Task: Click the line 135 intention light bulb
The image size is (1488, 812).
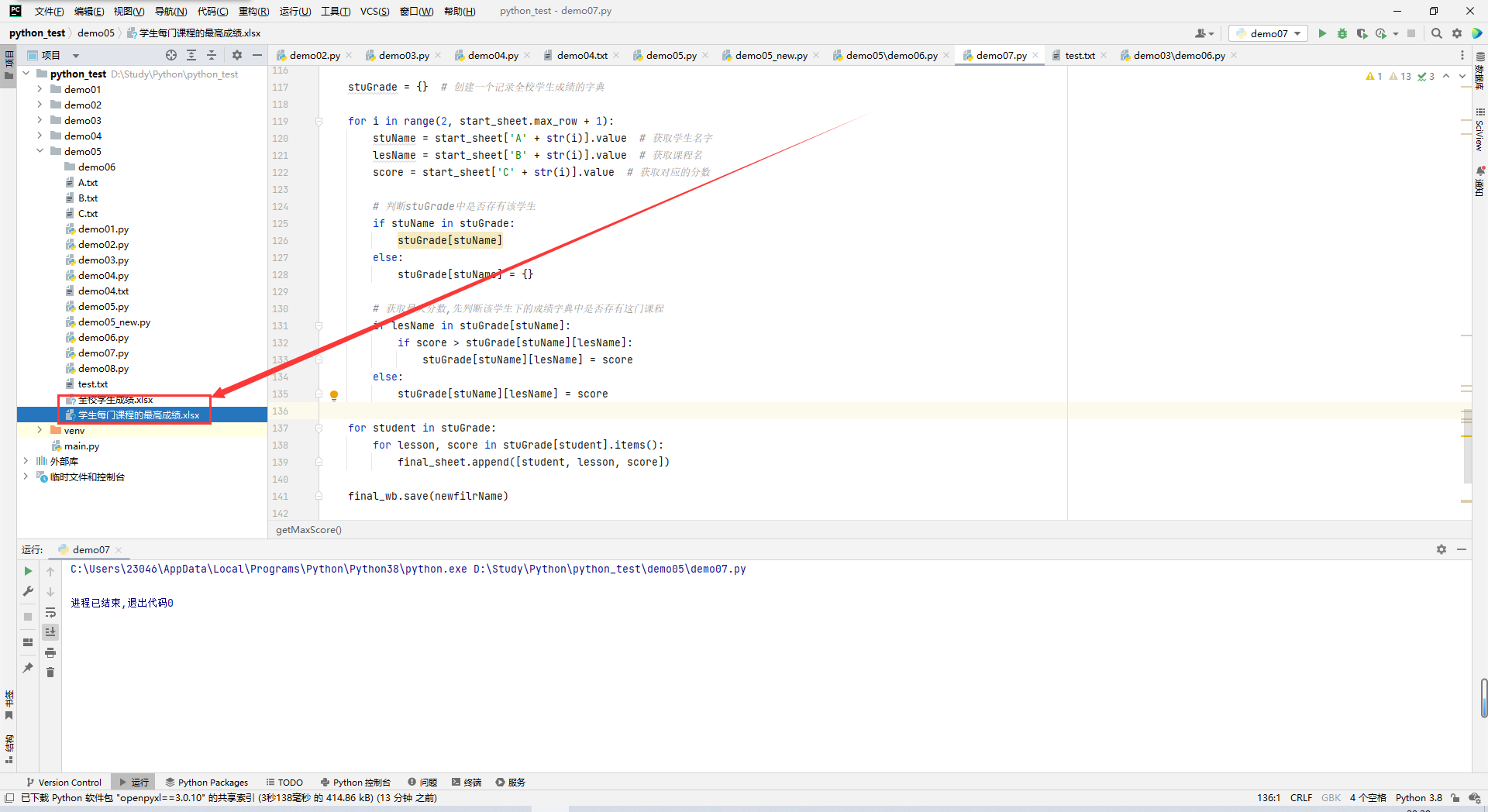Action: (334, 395)
